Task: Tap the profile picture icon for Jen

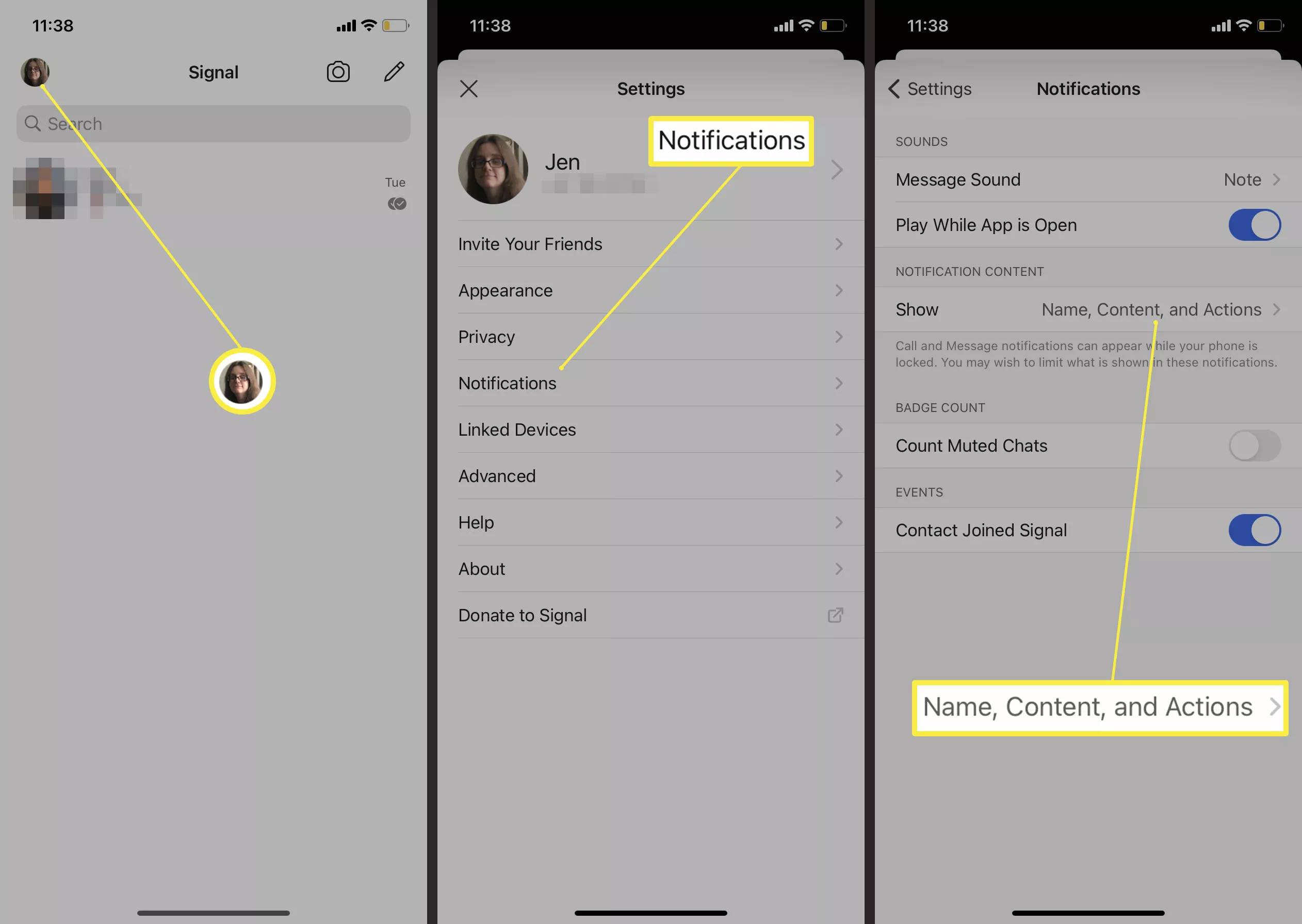Action: 493,168
